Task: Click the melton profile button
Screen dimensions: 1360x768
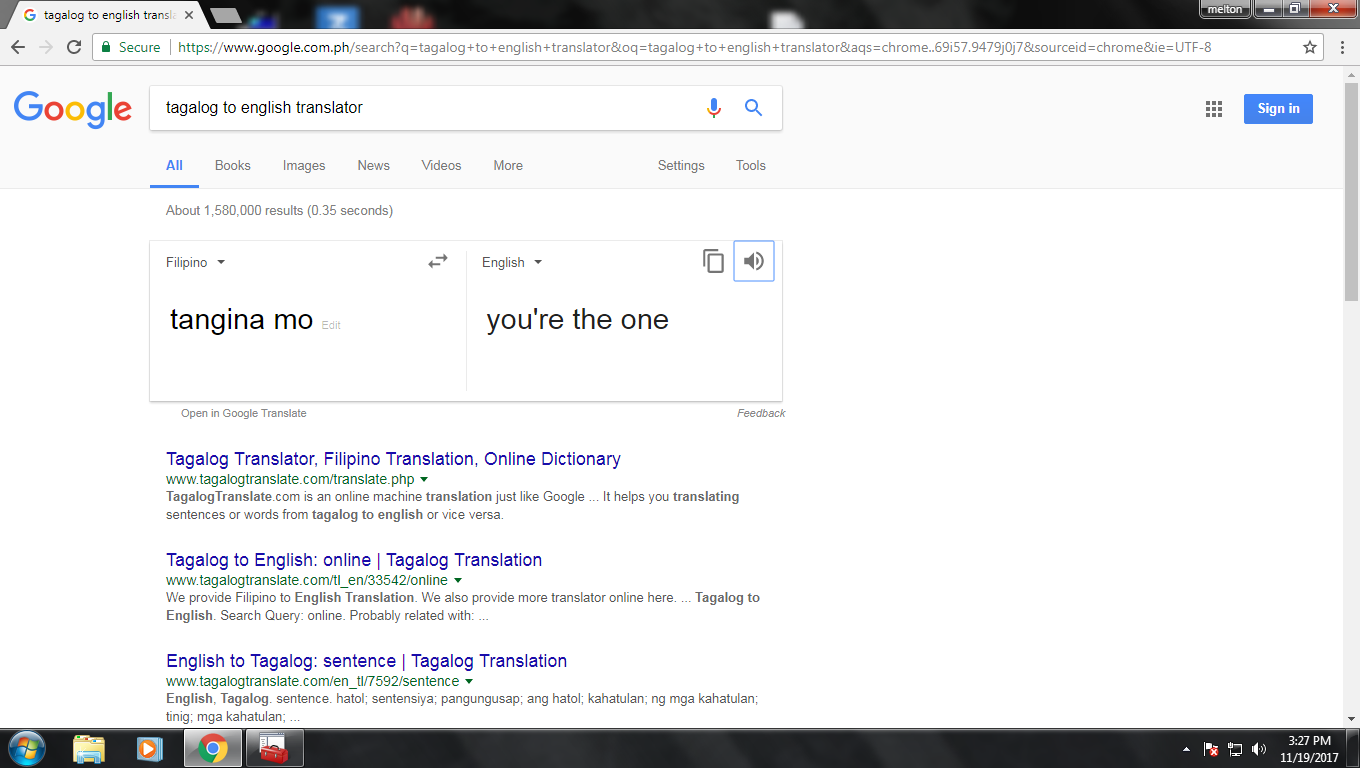Action: 1225,9
